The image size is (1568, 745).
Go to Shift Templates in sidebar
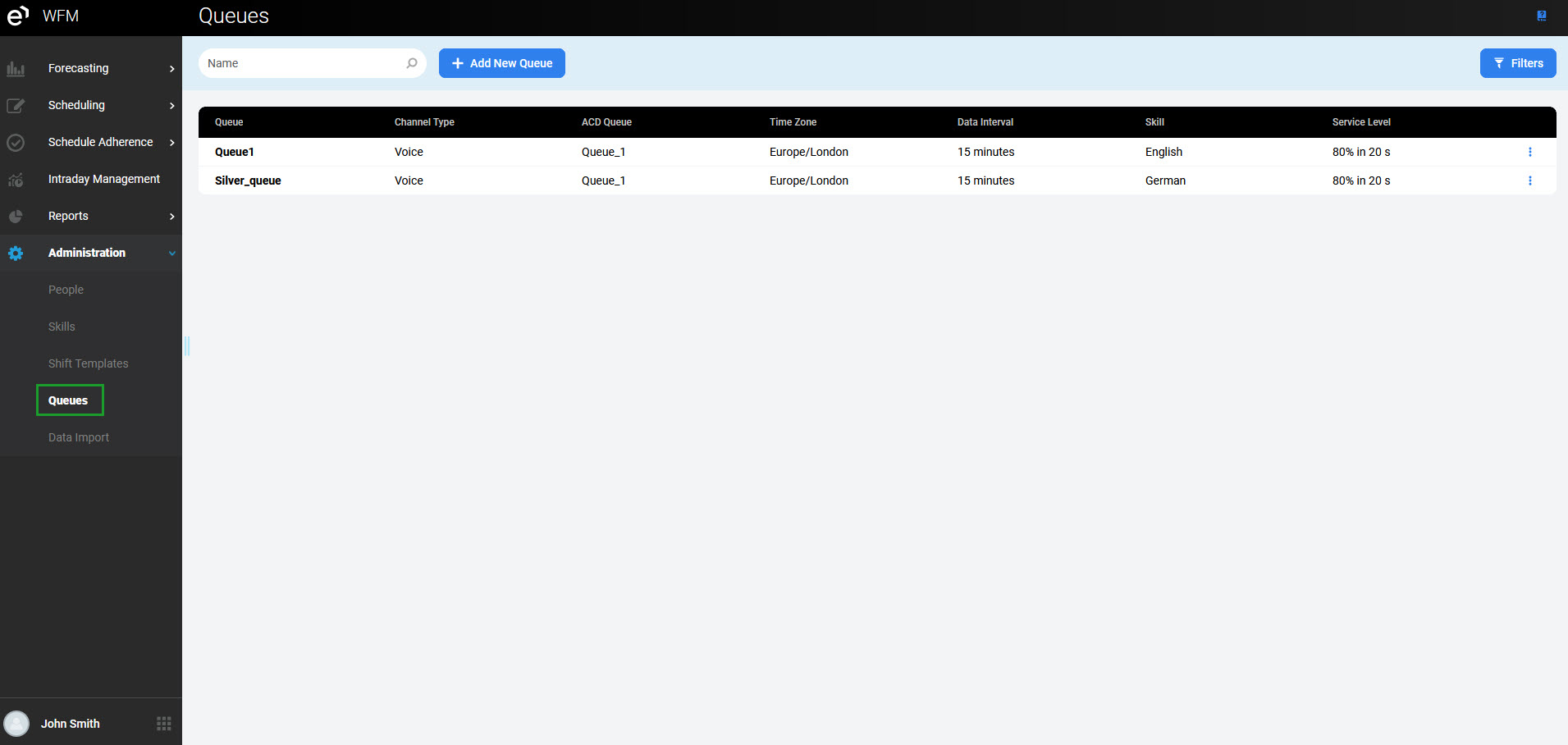88,363
